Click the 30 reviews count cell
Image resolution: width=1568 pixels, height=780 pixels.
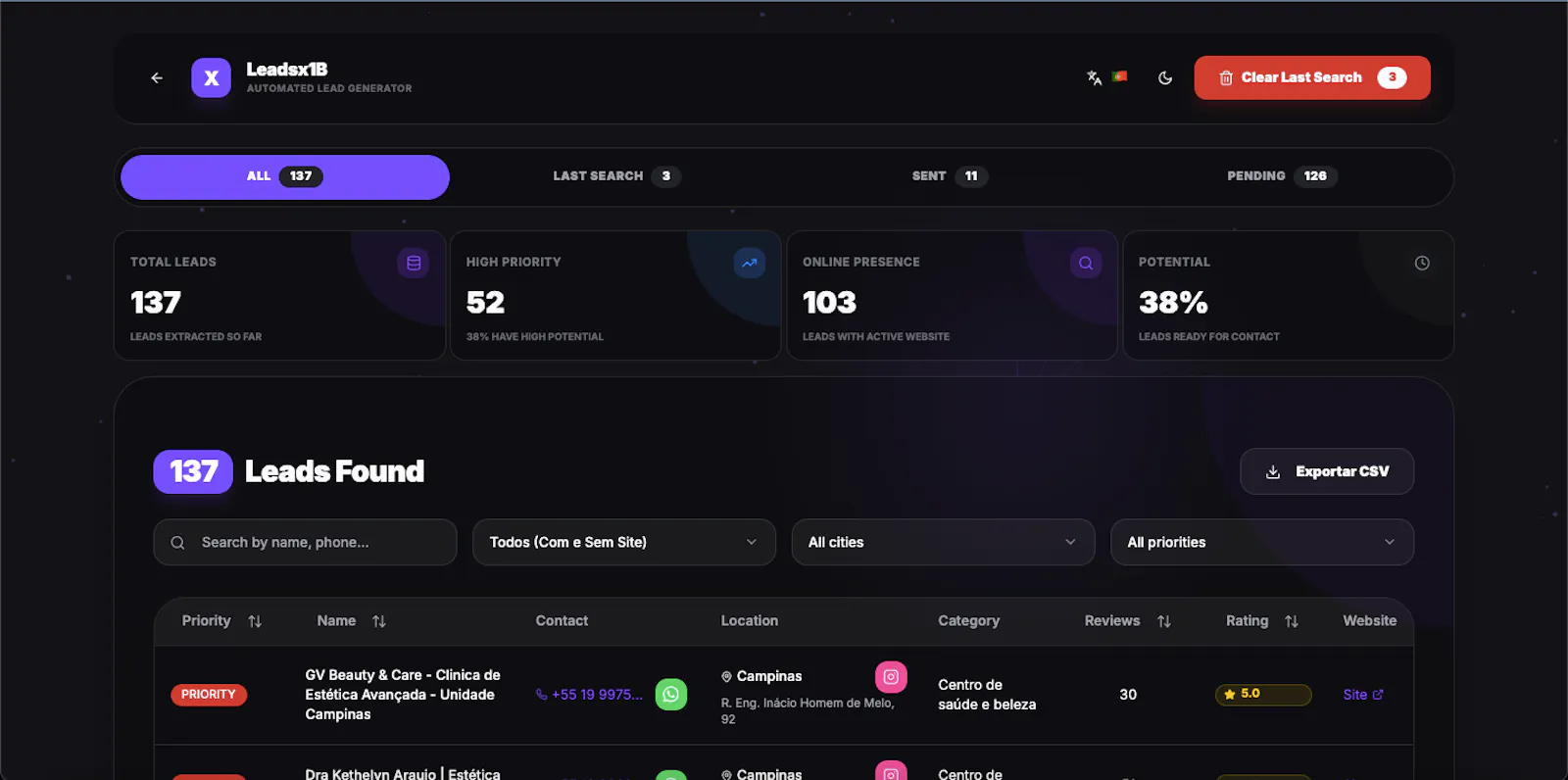point(1128,695)
